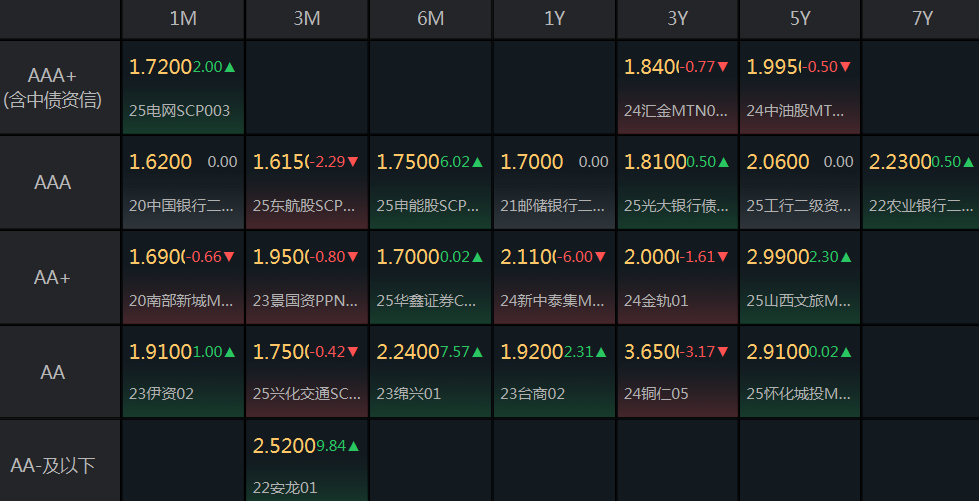Click green up arrow in 22安龙01 cell
Screen dimensions: 979x501
pos(354,446)
